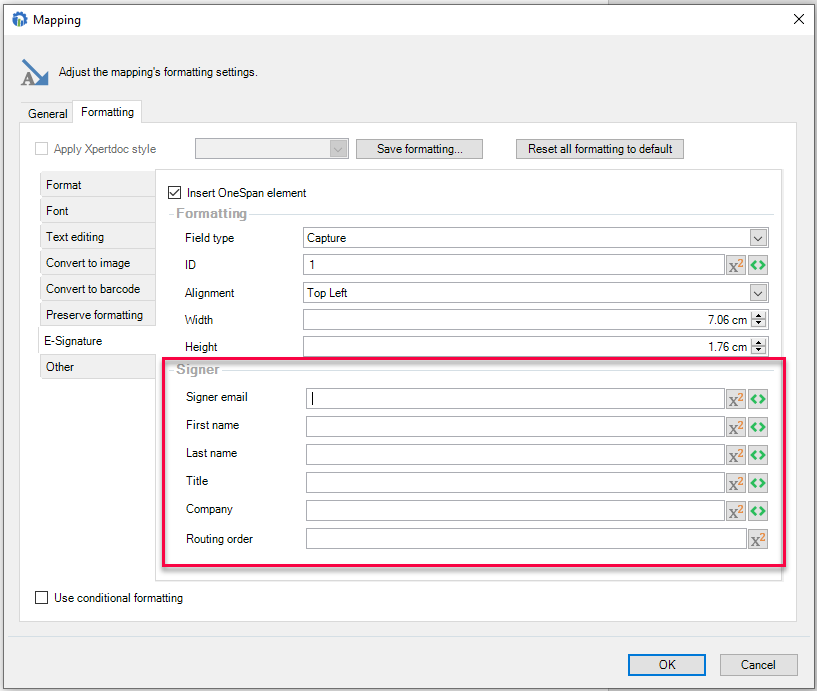
Task: Close the Mapping dialog
Action: point(798,19)
